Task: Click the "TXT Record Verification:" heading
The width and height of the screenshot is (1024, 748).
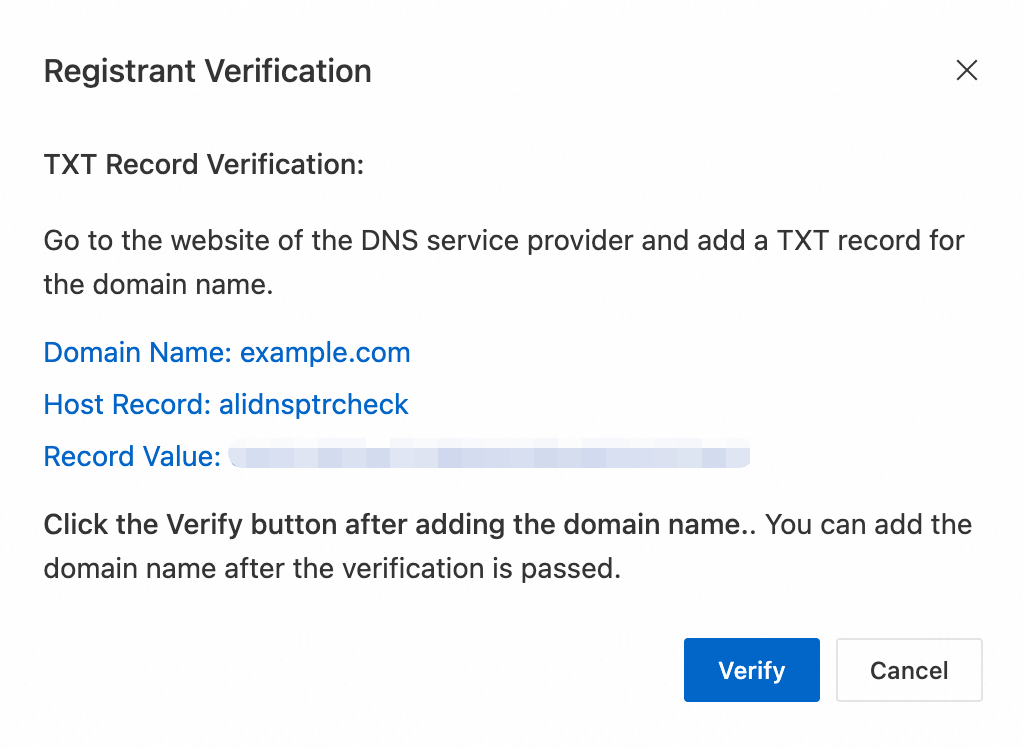Action: [204, 164]
